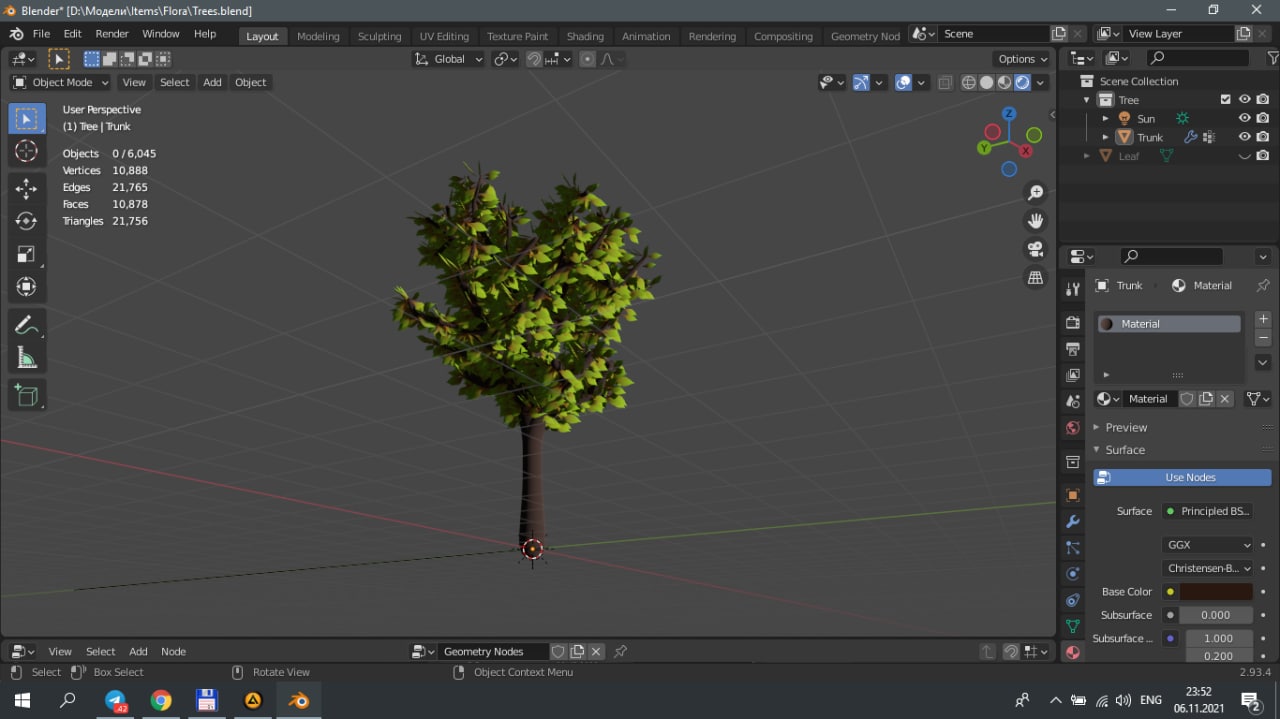Select the Move tool in the toolbar
This screenshot has height=719, width=1280.
[27, 188]
